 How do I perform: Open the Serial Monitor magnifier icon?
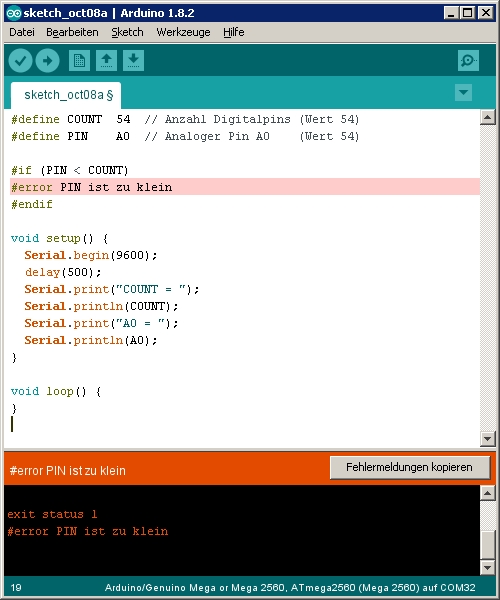point(468,60)
